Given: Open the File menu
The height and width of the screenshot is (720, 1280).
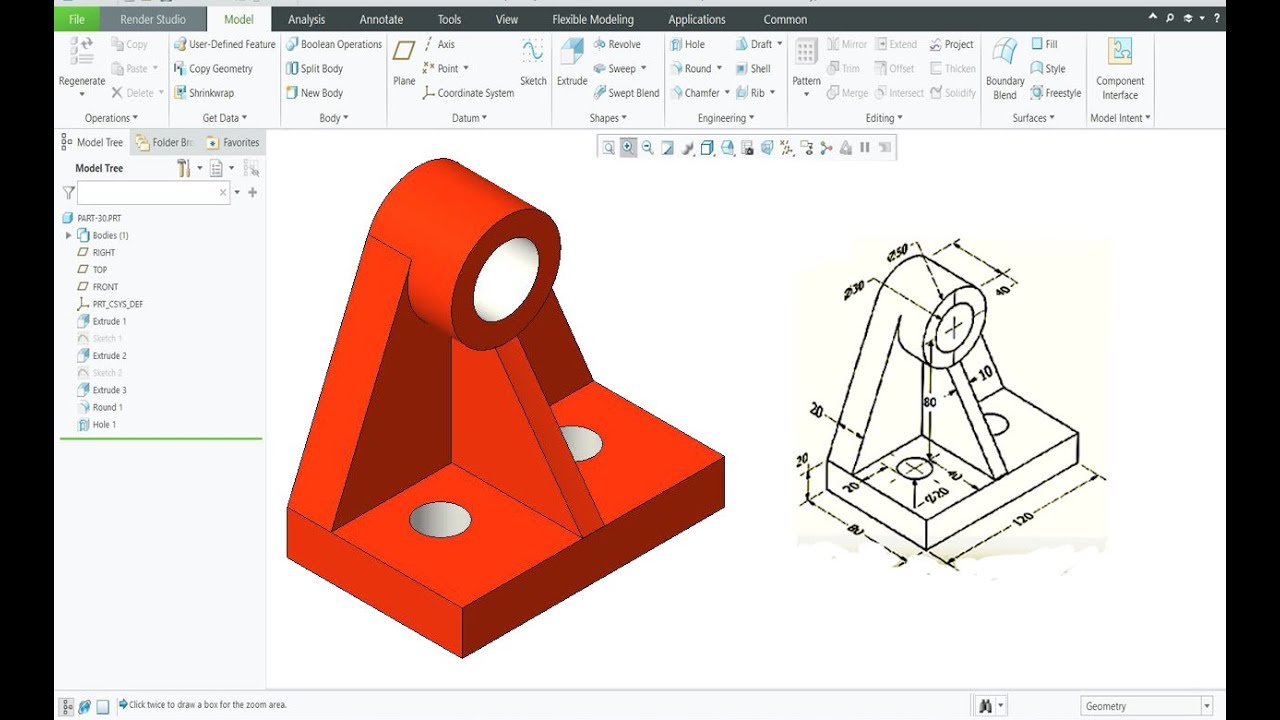Looking at the screenshot, I should tap(77, 19).
